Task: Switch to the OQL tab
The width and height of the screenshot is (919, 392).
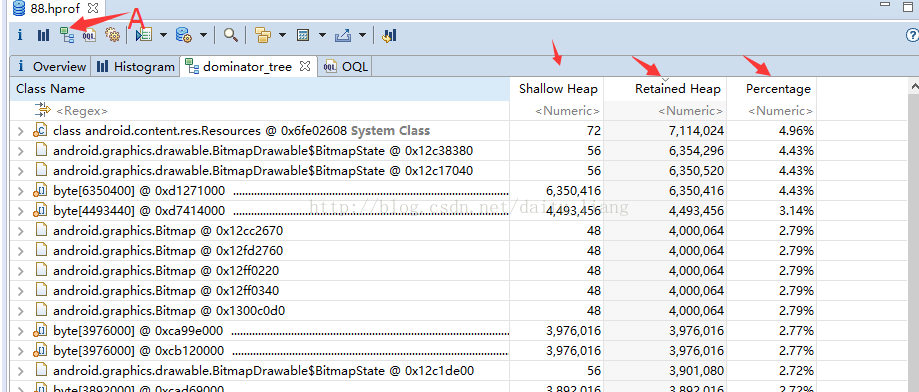Action: (x=346, y=67)
